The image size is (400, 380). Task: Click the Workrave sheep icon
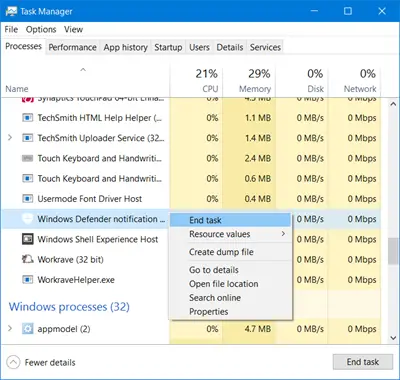[x=27, y=259]
